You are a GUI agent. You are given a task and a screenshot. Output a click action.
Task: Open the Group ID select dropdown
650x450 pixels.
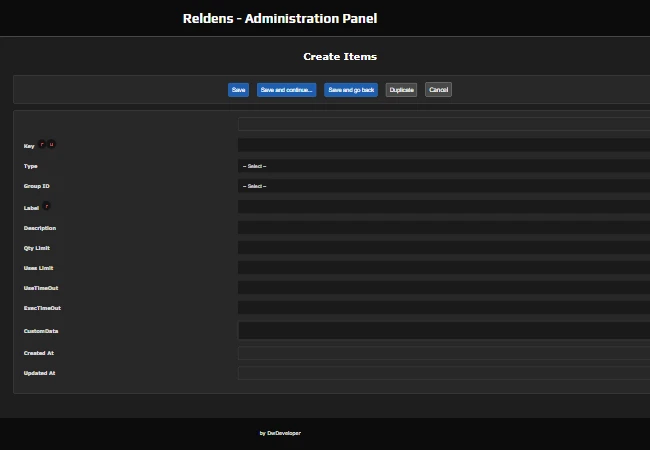pyautogui.click(x=444, y=186)
